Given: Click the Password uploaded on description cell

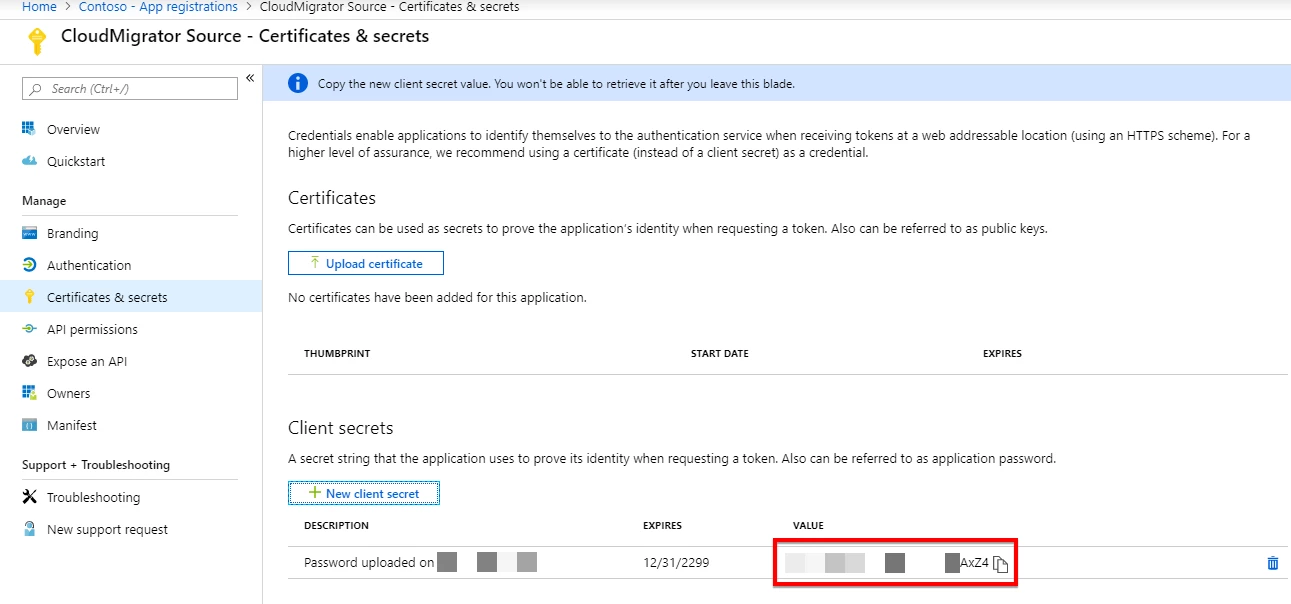Looking at the screenshot, I should [x=420, y=563].
